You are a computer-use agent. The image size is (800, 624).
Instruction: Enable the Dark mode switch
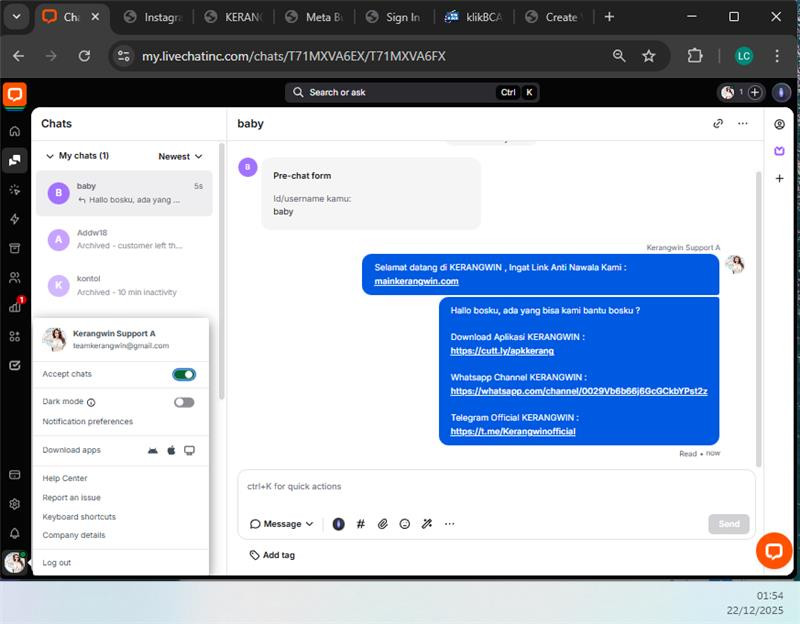[x=184, y=403]
